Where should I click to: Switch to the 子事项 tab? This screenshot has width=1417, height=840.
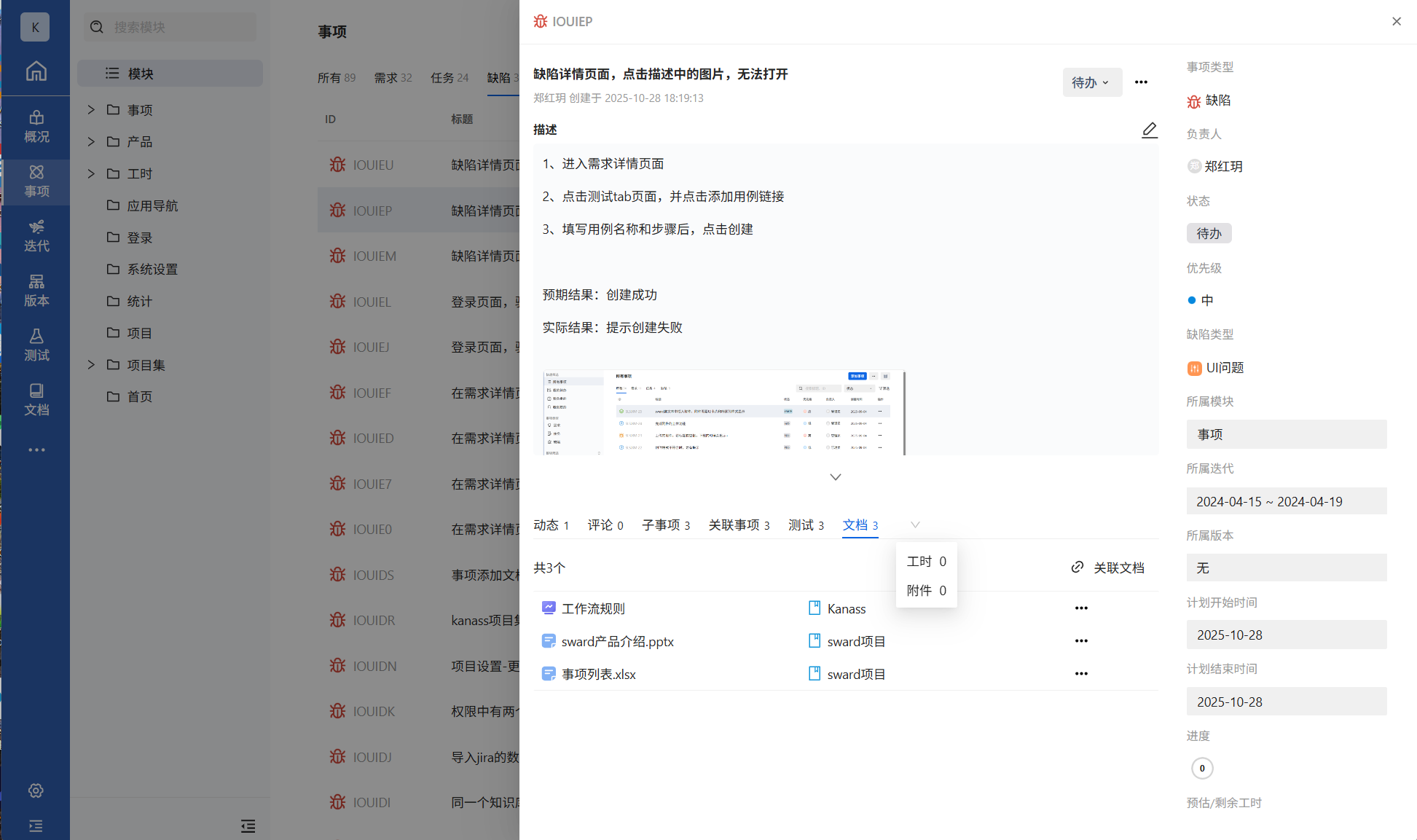pos(665,525)
